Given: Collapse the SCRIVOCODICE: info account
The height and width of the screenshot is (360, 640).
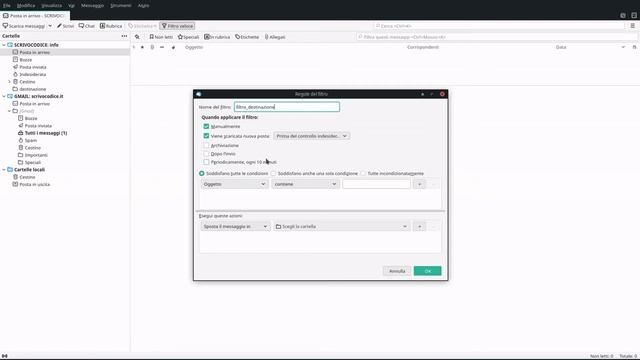Looking at the screenshot, I should coord(4,45).
